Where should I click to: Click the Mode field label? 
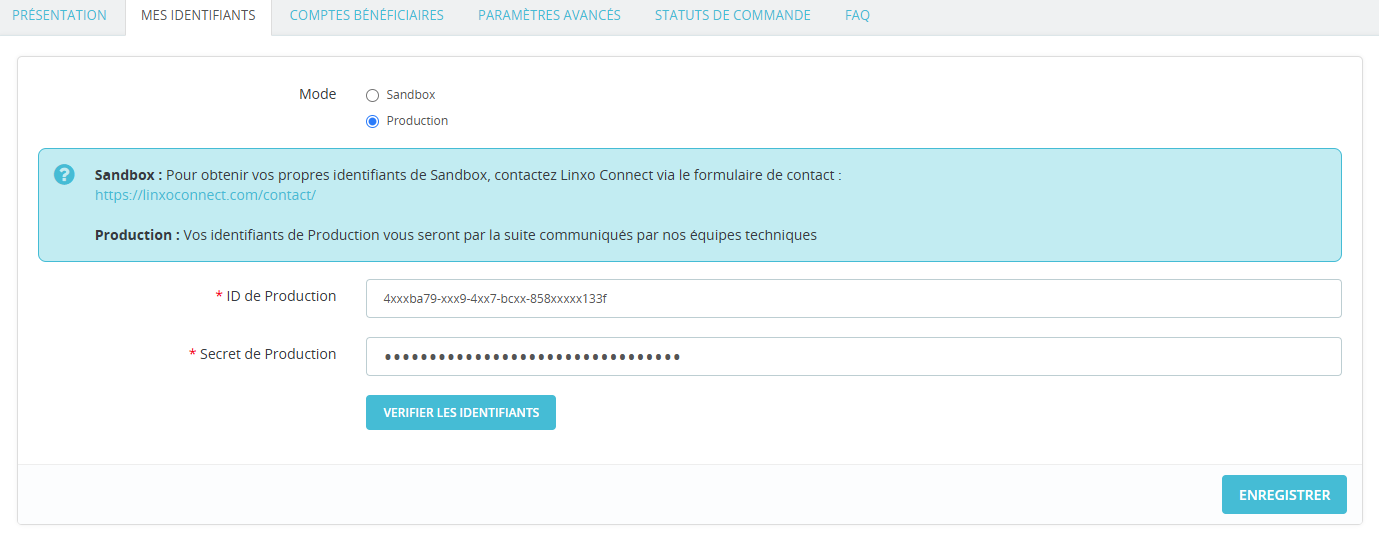(317, 94)
